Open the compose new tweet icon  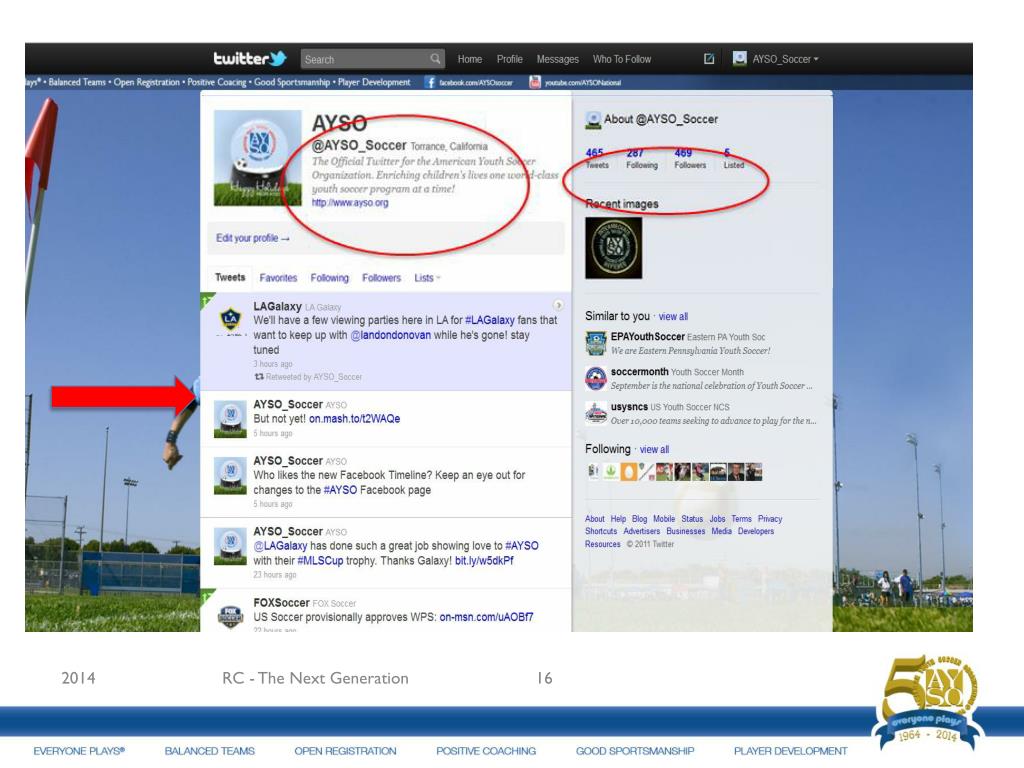pyautogui.click(x=709, y=59)
